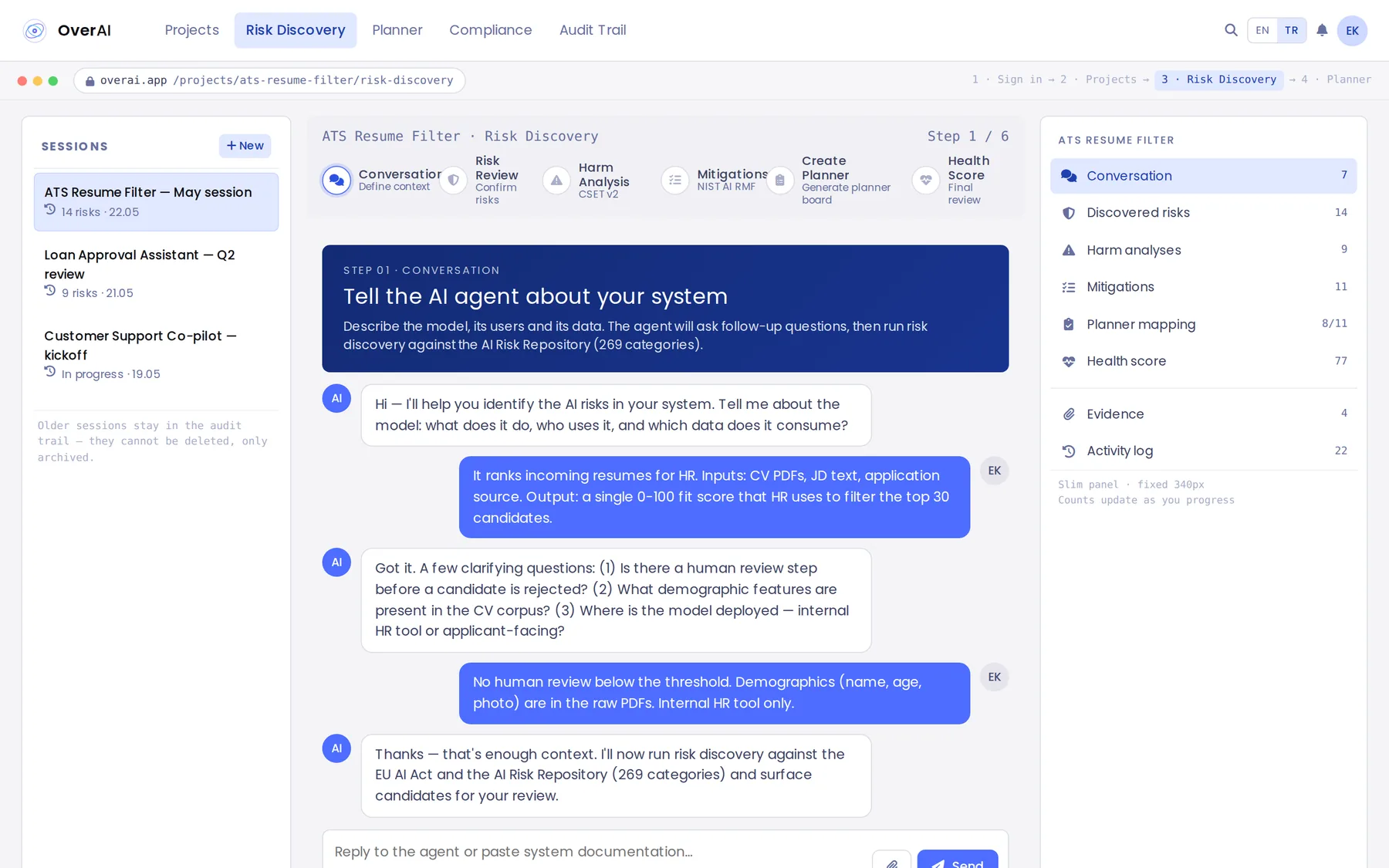Click the 'Tell the AI agent about your system' title

(536, 296)
